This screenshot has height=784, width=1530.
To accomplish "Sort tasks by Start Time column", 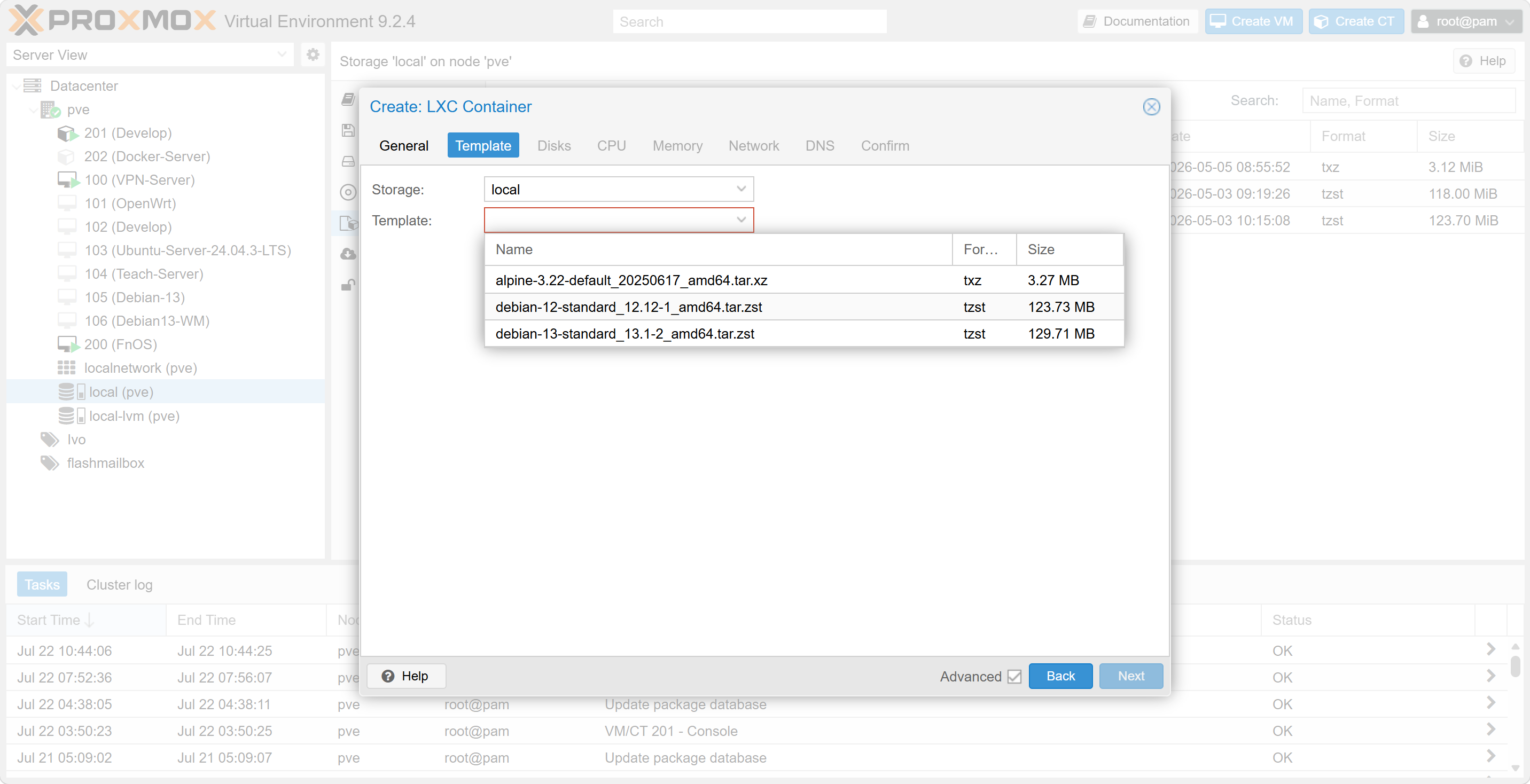I will click(x=85, y=620).
